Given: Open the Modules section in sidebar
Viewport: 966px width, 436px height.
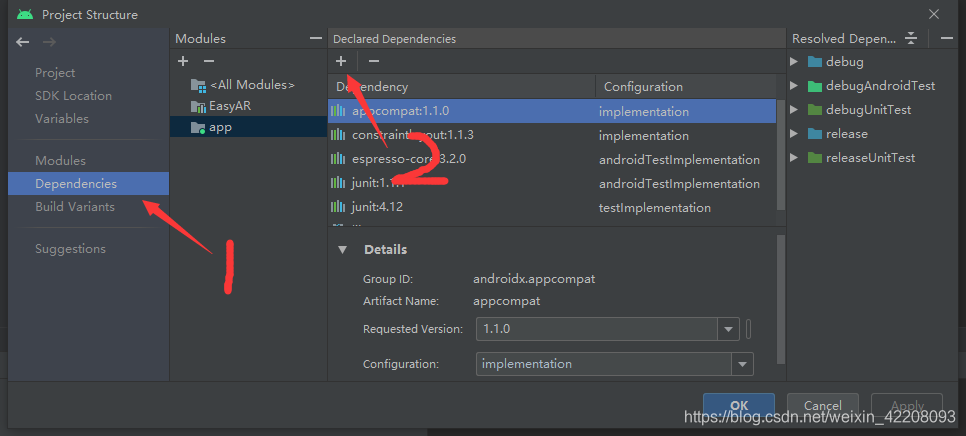Looking at the screenshot, I should point(60,161).
